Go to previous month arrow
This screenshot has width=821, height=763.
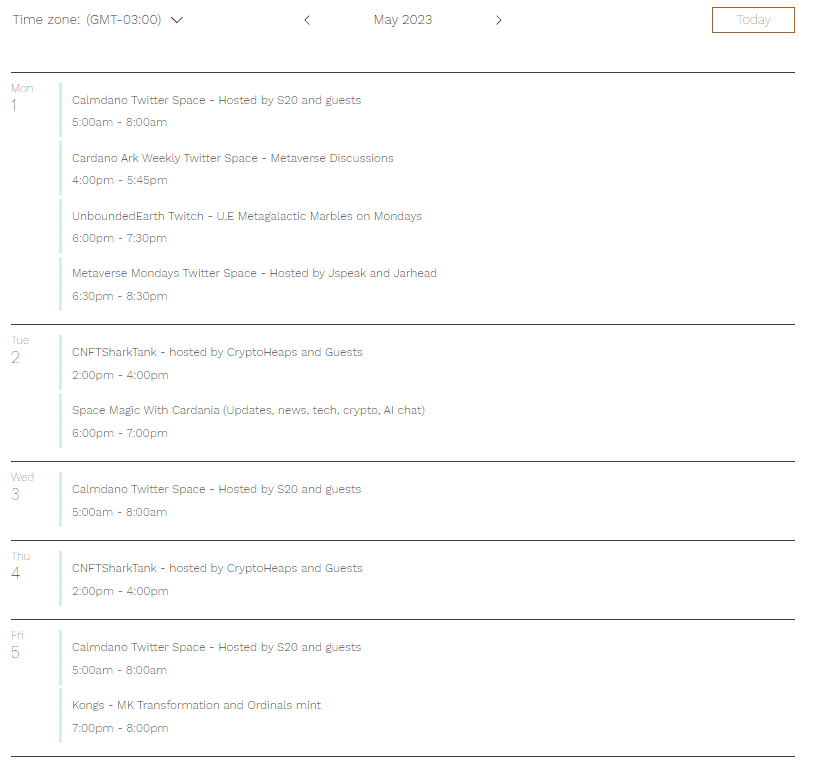(x=307, y=20)
